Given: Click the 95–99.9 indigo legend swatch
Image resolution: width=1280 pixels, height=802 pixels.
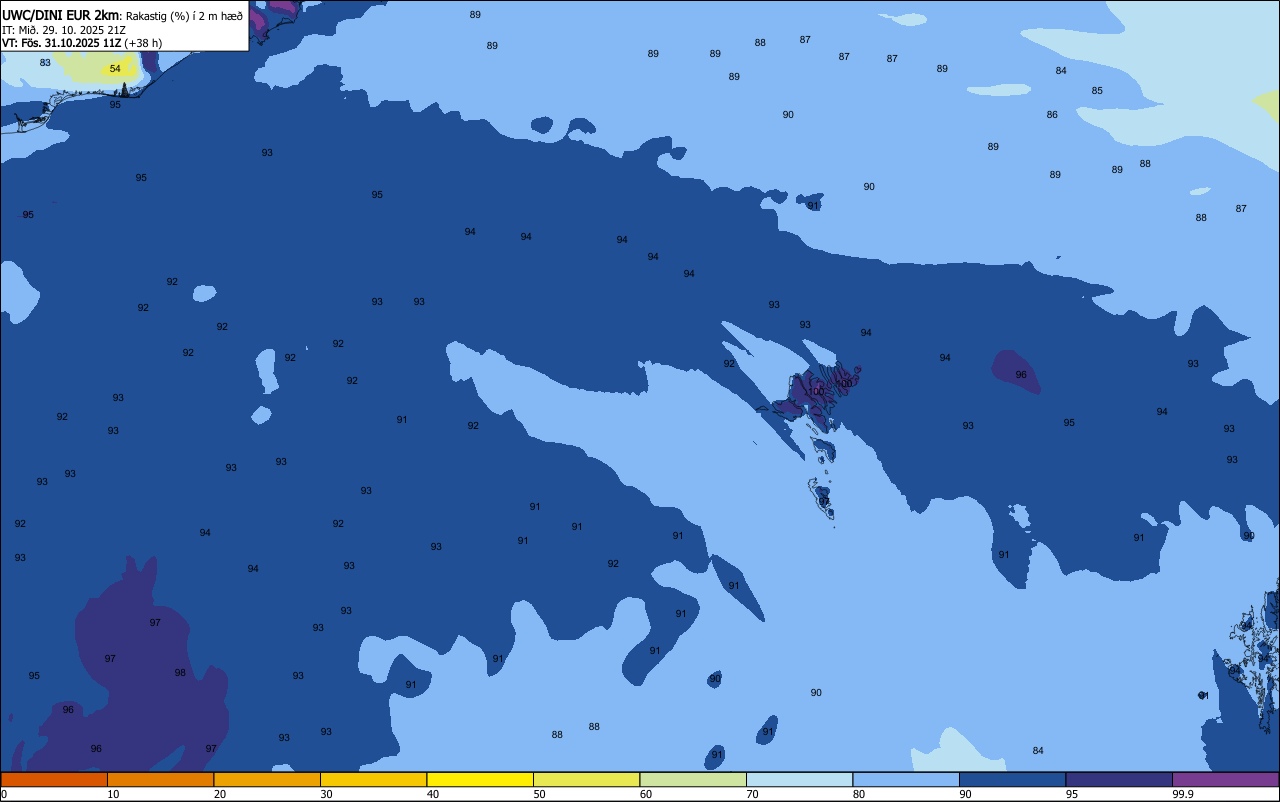Looking at the screenshot, I should 1119,779.
